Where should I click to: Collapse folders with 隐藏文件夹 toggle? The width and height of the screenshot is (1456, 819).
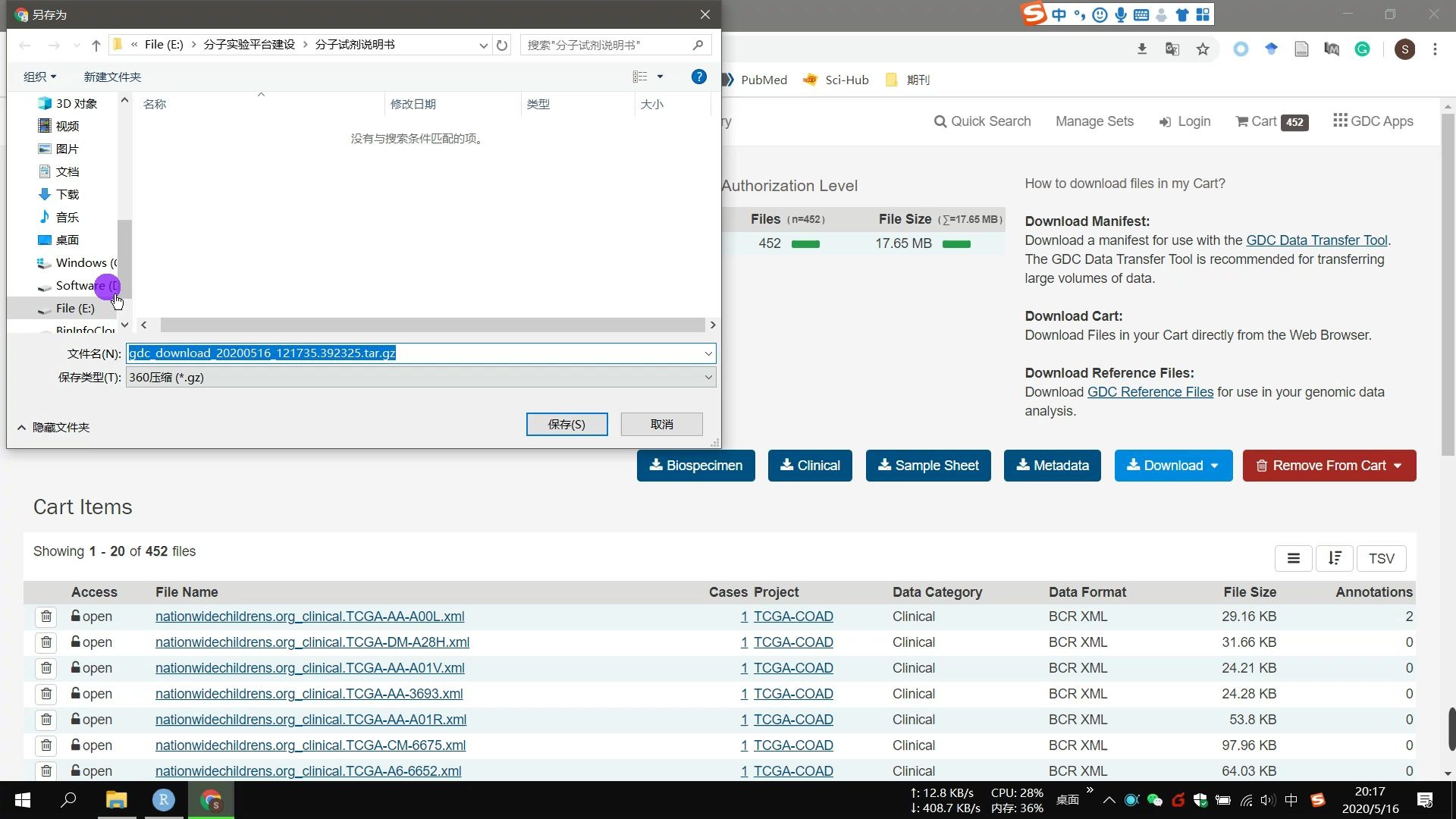tap(53, 427)
